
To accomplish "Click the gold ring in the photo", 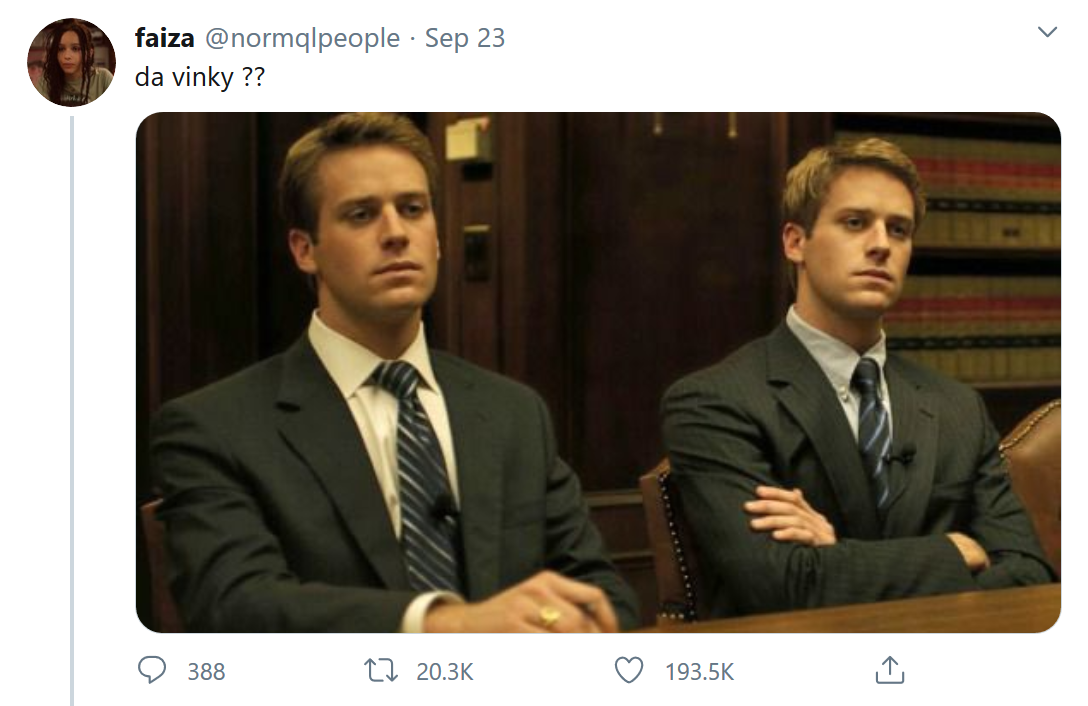I will (x=549, y=615).
